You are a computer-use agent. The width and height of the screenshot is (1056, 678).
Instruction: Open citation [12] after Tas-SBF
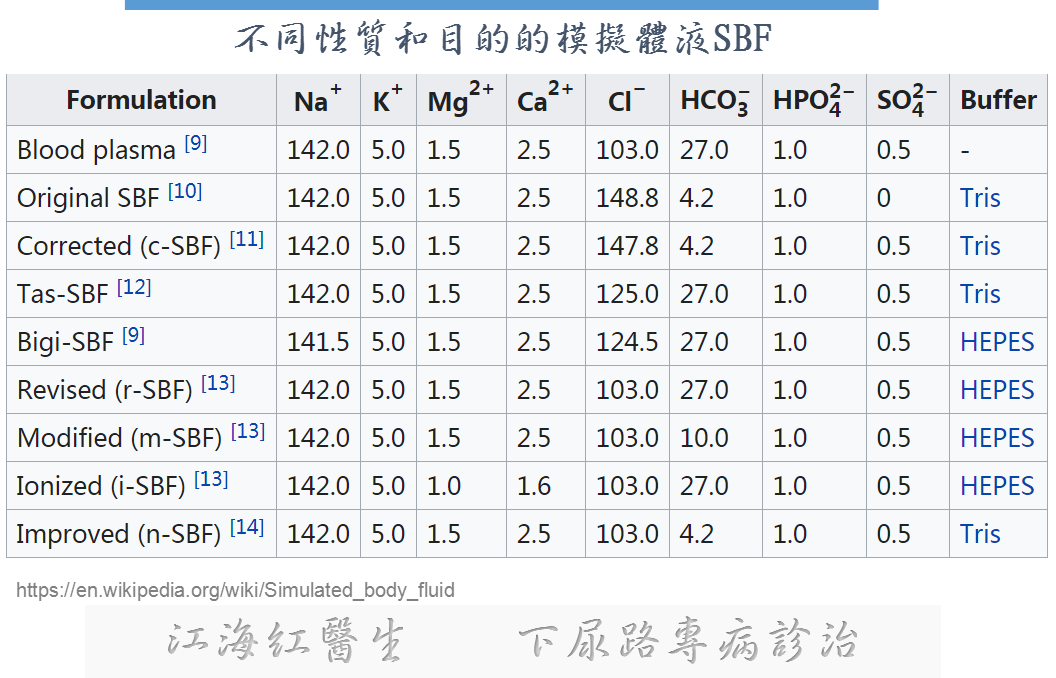click(134, 287)
